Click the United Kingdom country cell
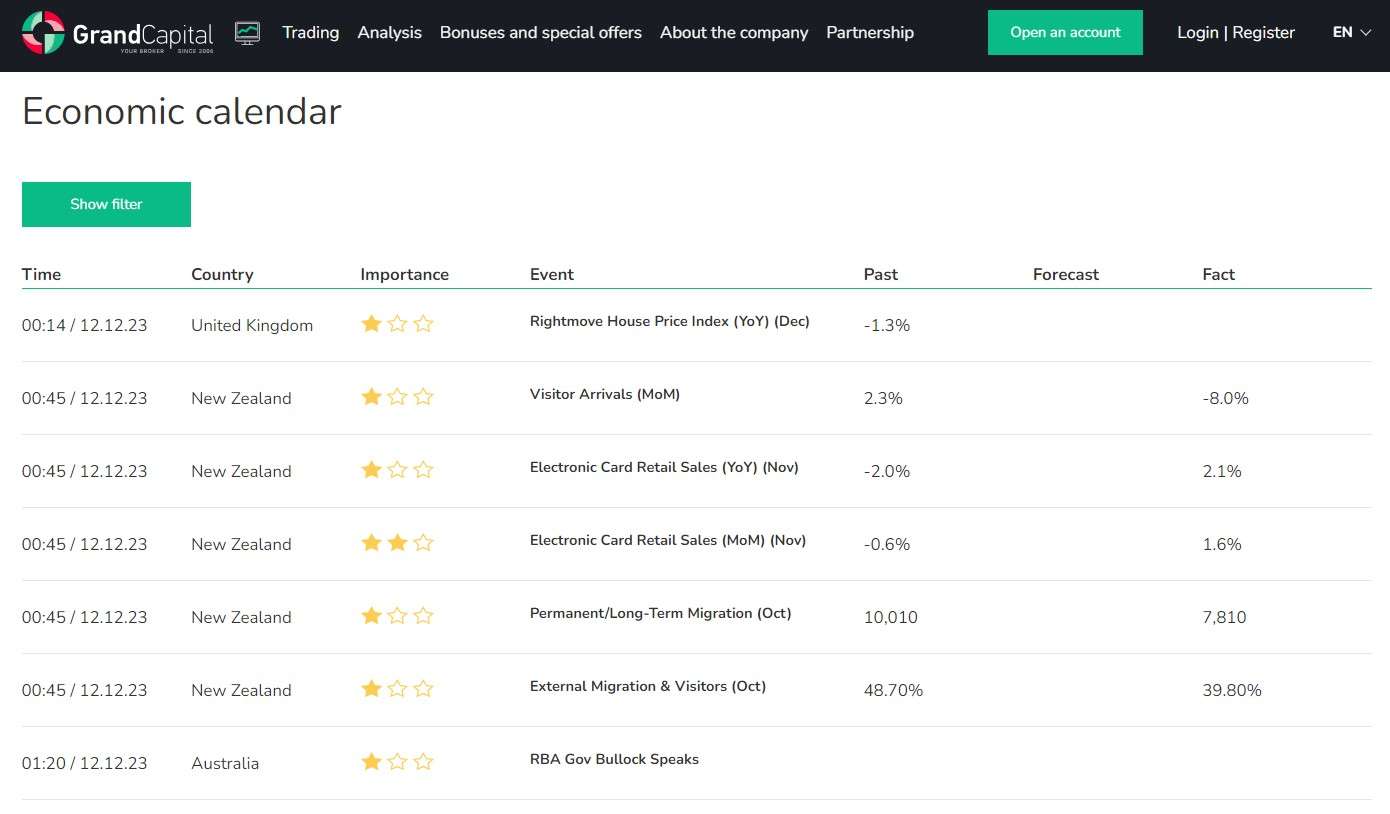This screenshot has height=814, width=1390. tap(252, 325)
